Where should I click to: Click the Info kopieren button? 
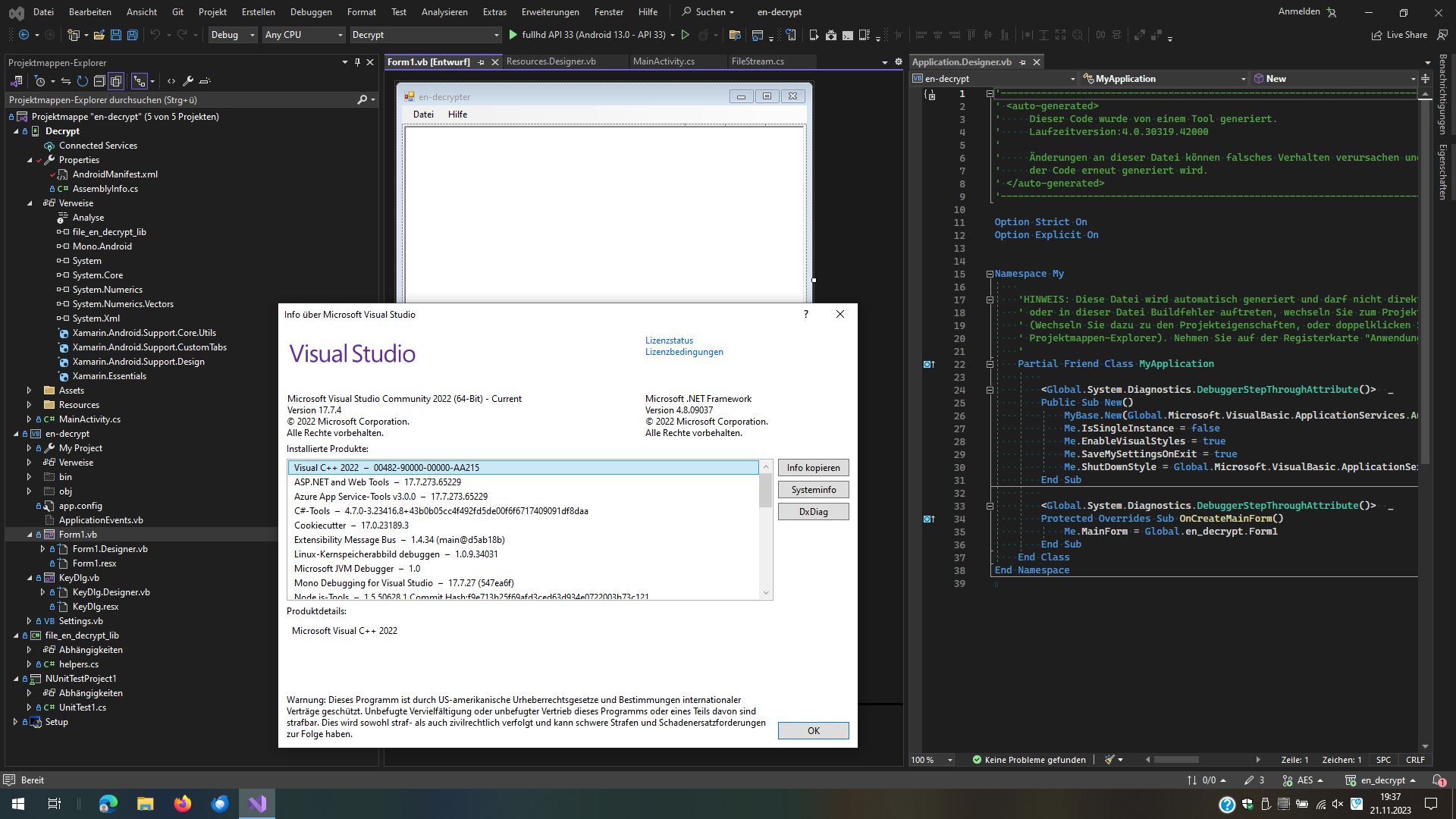pos(813,468)
